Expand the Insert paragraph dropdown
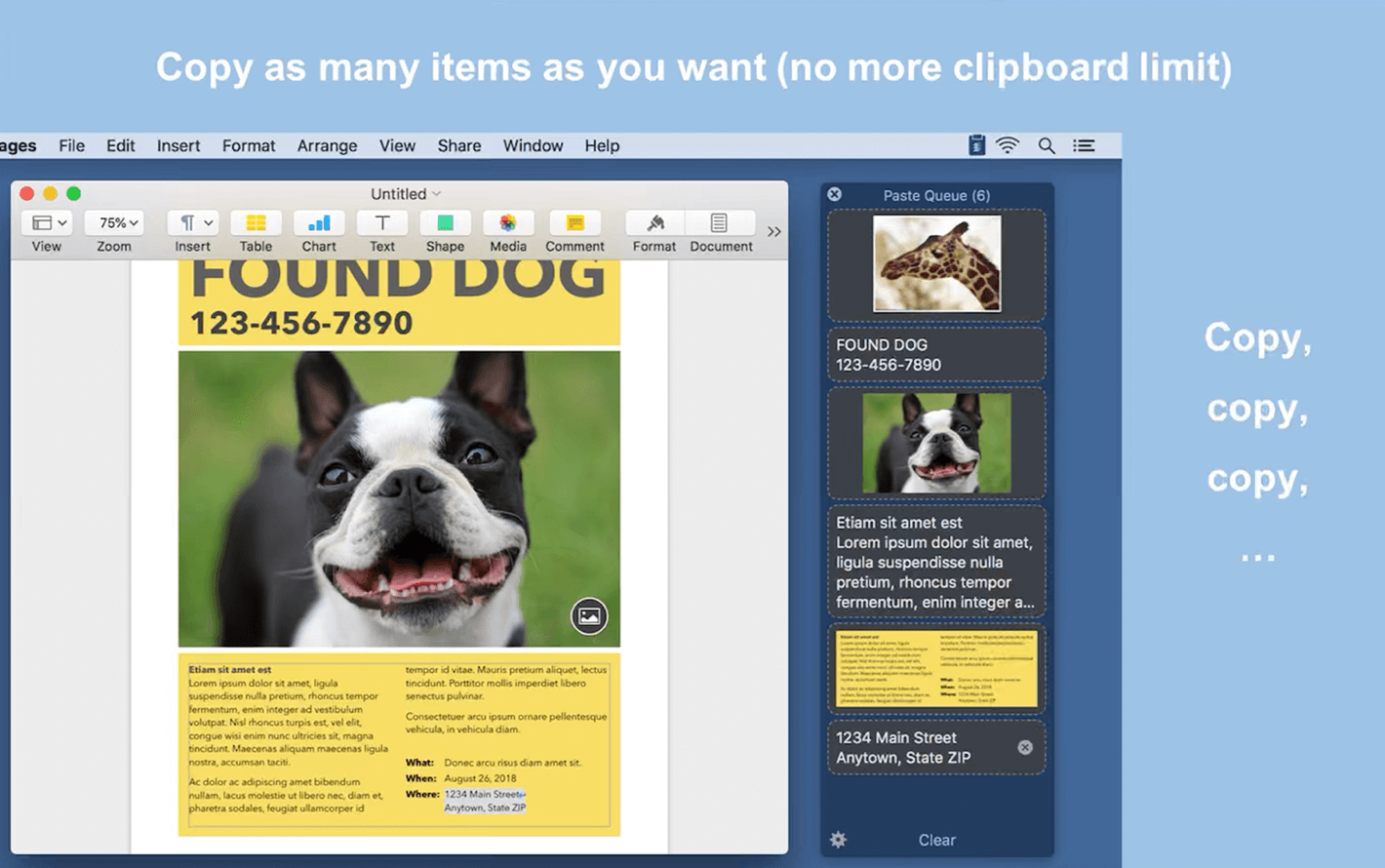 [x=193, y=223]
